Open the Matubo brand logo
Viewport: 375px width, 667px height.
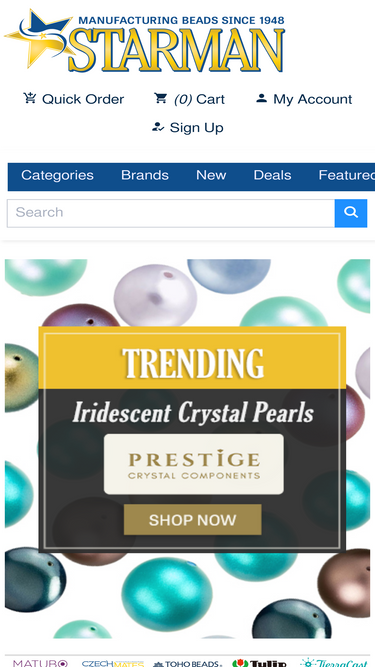coord(40,663)
